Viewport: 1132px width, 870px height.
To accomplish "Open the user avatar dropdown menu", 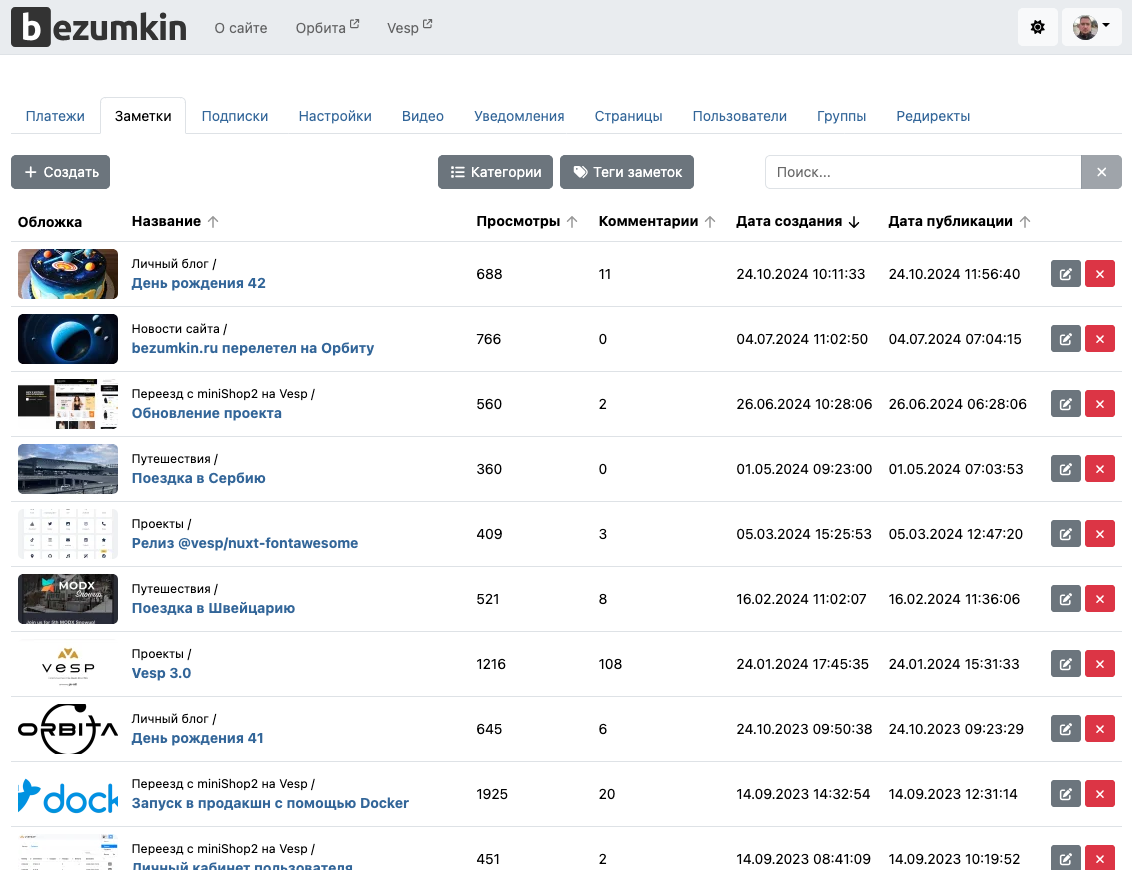I will point(1091,27).
